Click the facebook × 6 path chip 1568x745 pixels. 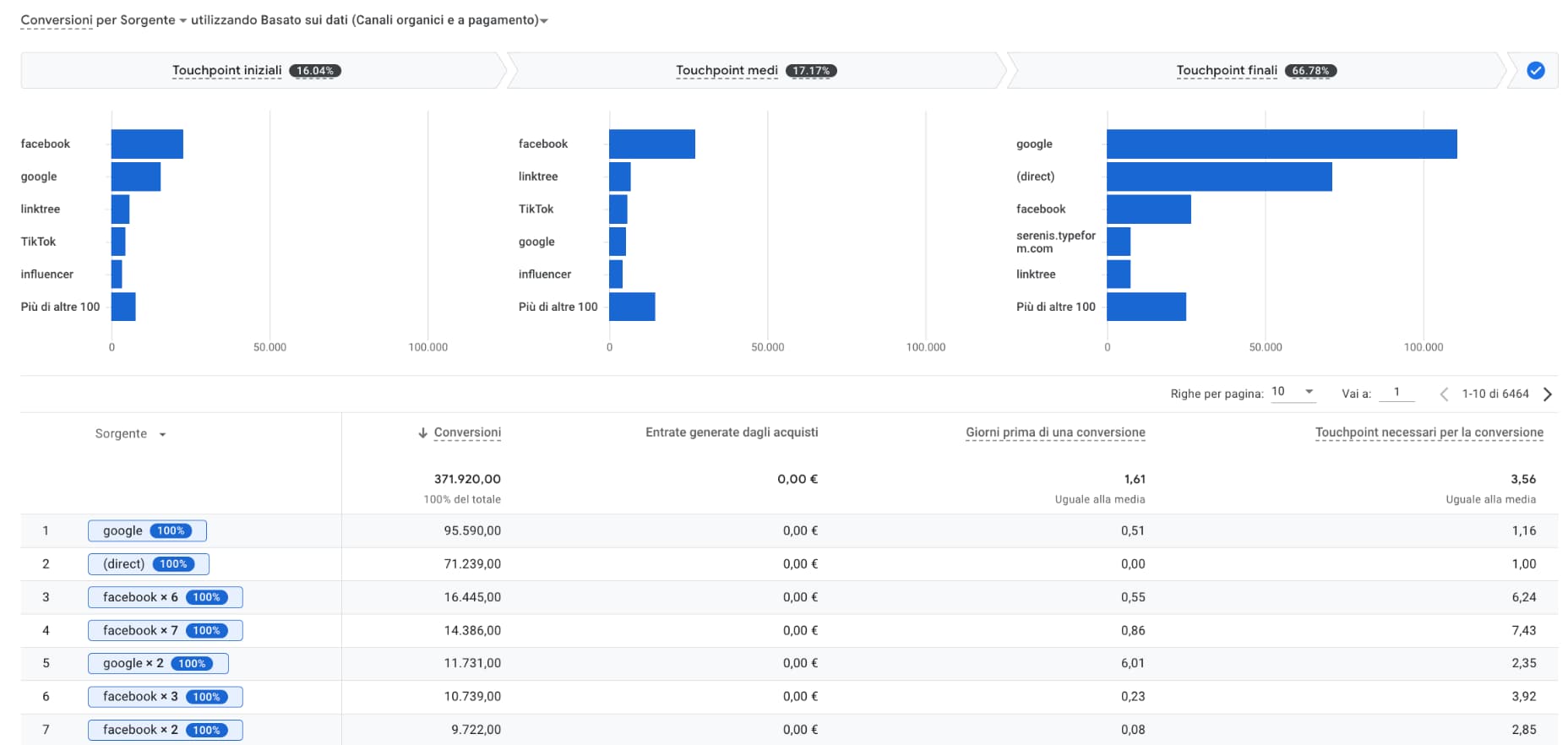pos(165,597)
